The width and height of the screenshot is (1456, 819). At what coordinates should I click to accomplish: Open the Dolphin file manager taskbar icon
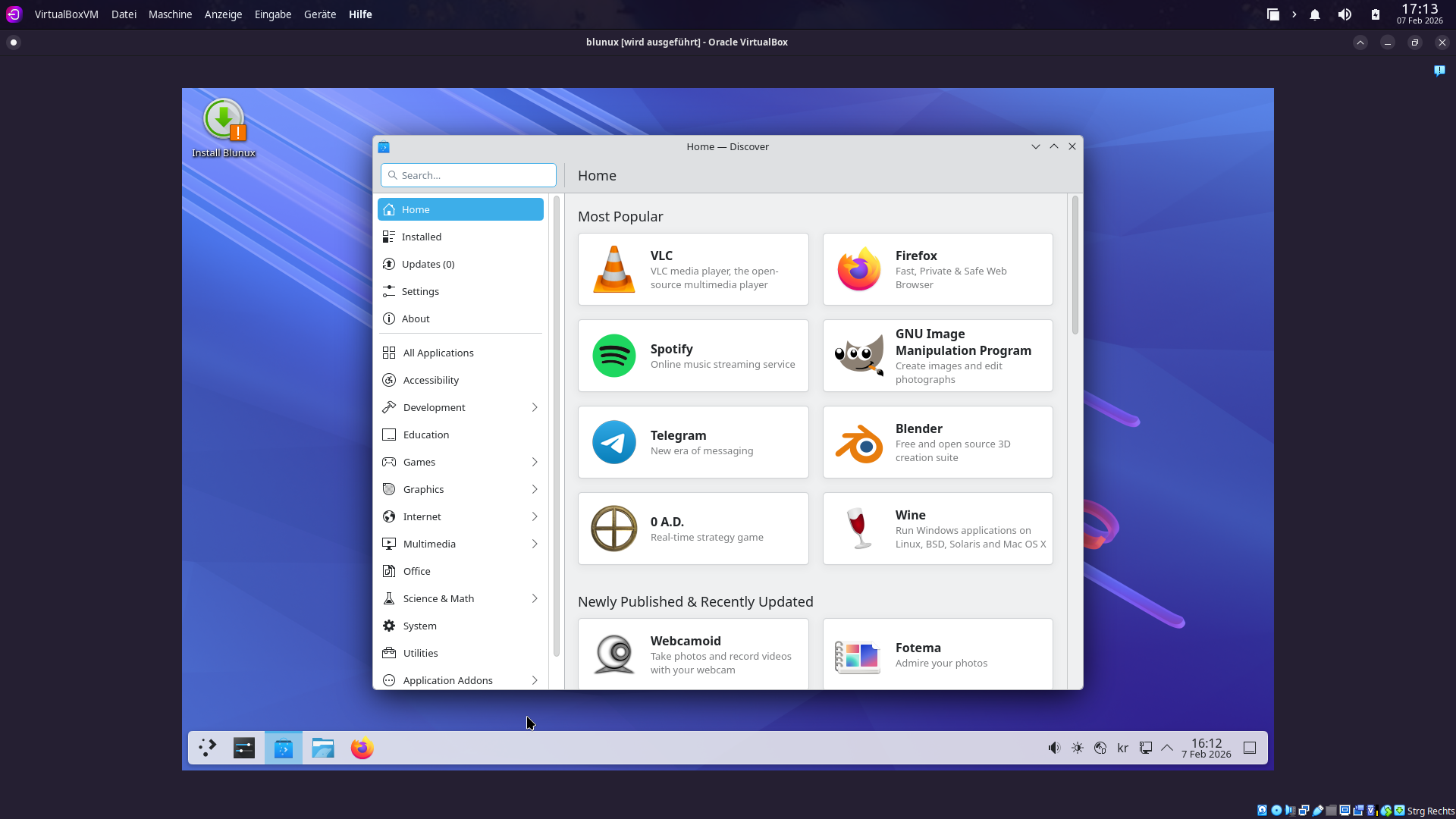pyautogui.click(x=323, y=748)
